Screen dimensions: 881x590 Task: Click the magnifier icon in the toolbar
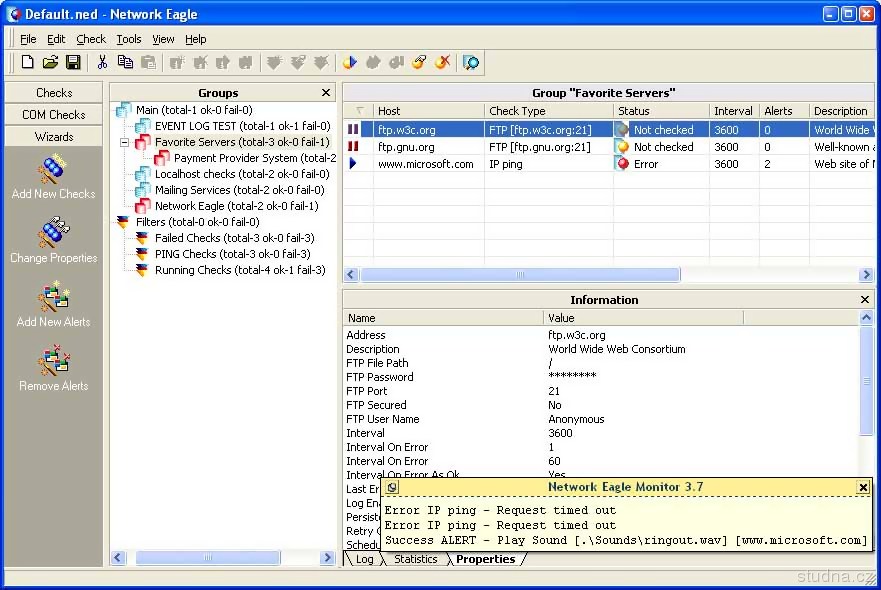[471, 62]
